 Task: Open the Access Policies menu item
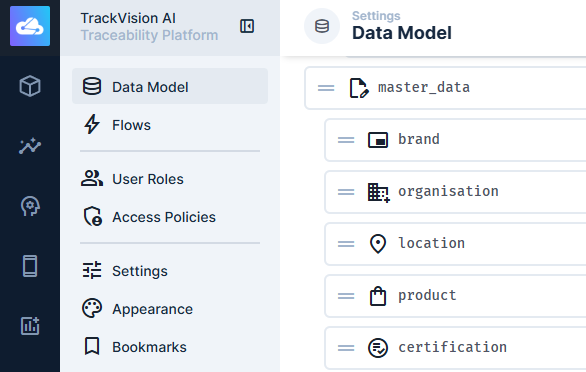coord(170,217)
